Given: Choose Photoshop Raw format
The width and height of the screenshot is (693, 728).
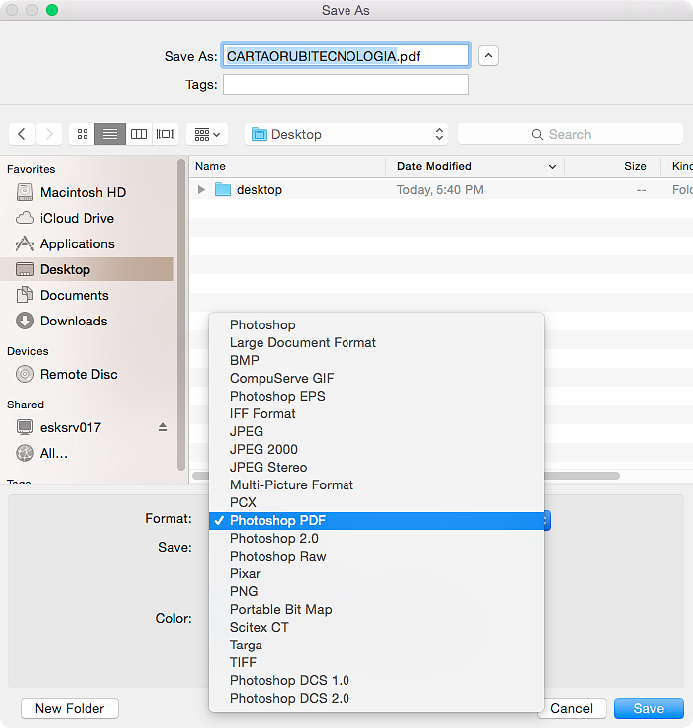Looking at the screenshot, I should [376, 556].
